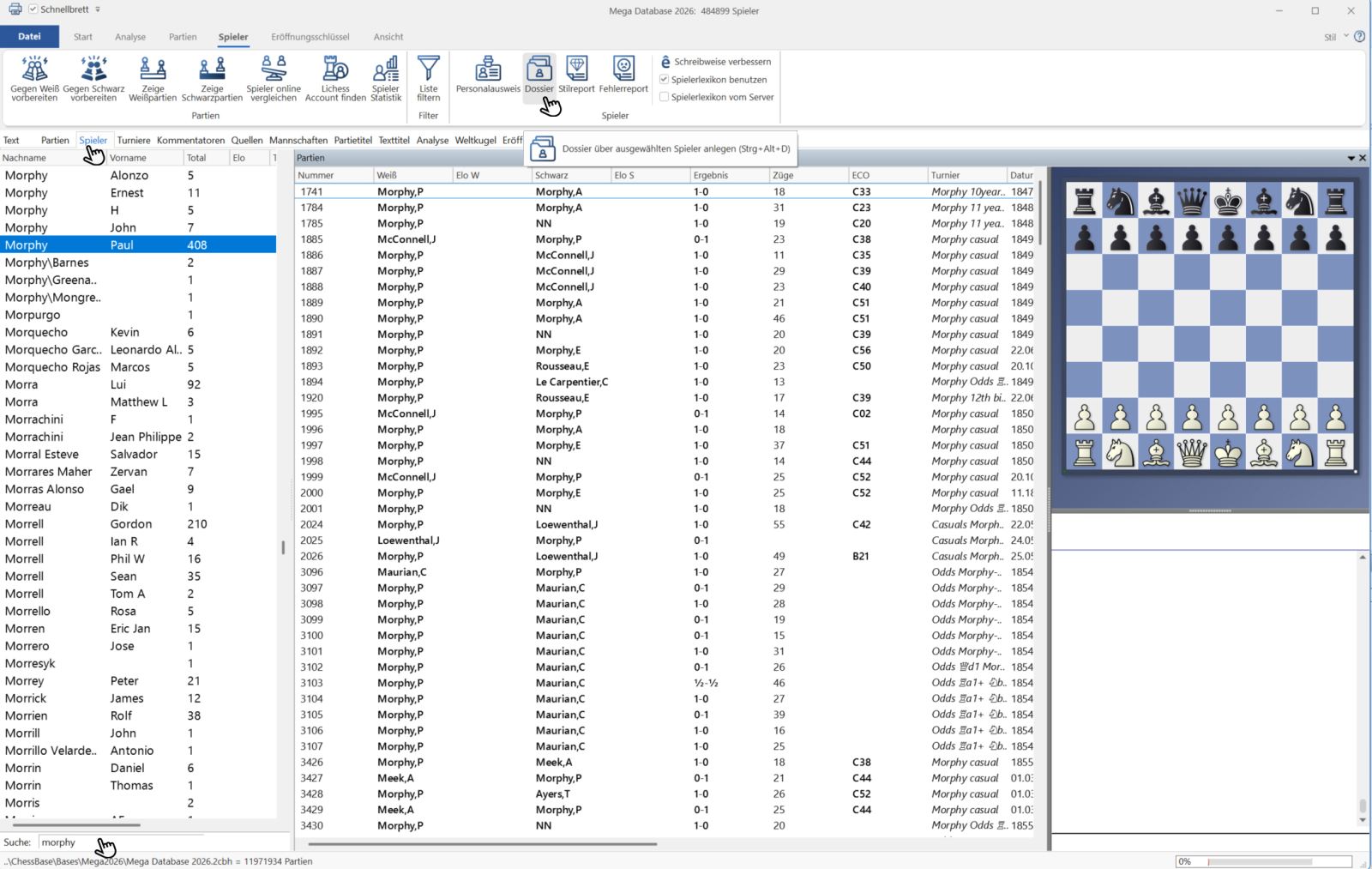Click the black queen on the board
1372x869 pixels.
point(1192,202)
